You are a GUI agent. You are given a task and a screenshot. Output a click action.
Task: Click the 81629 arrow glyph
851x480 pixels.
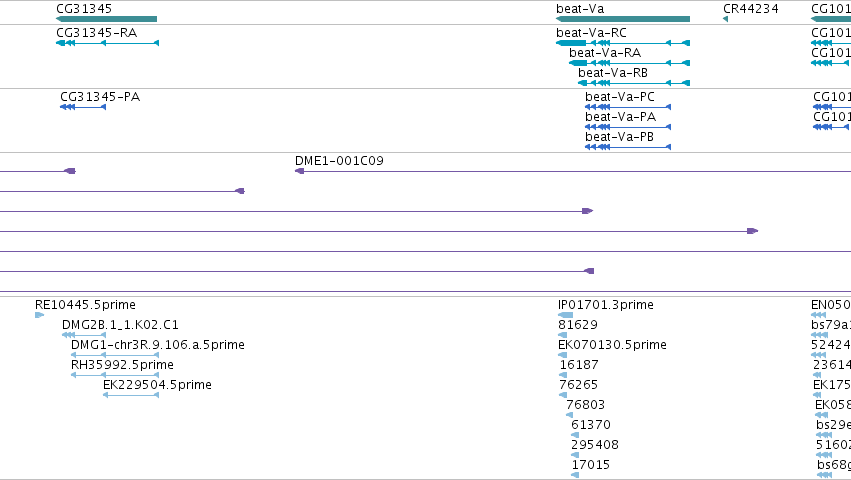tap(562, 335)
